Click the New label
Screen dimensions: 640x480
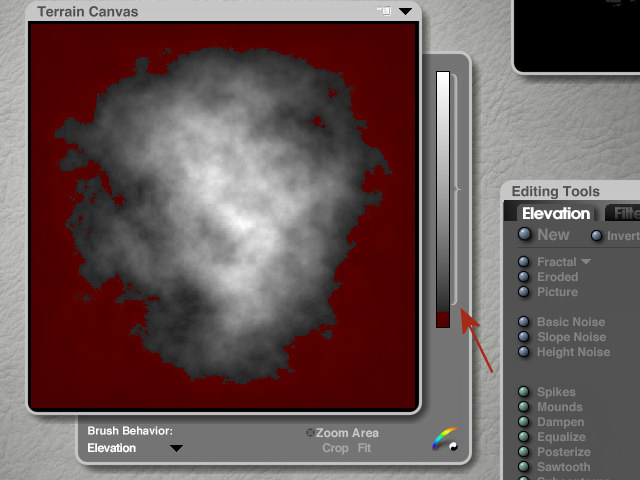point(553,235)
